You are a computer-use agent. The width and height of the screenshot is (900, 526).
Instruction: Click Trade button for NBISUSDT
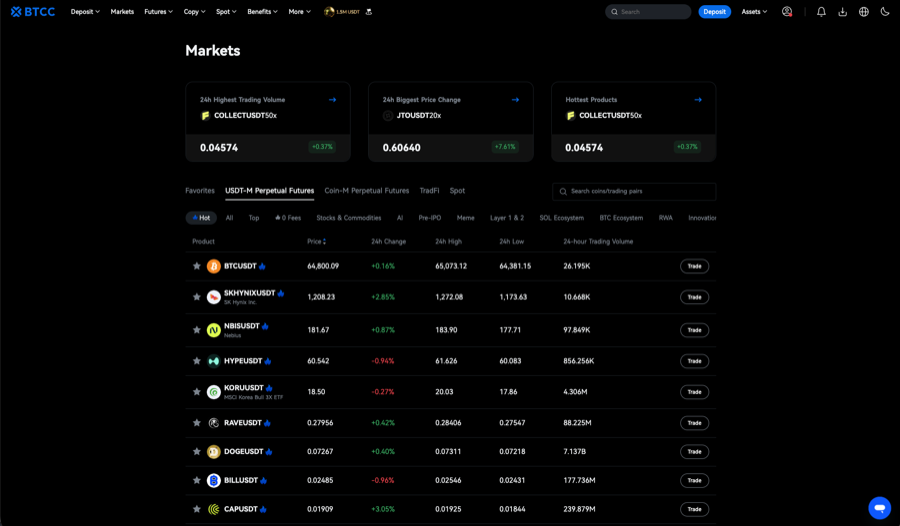click(695, 330)
